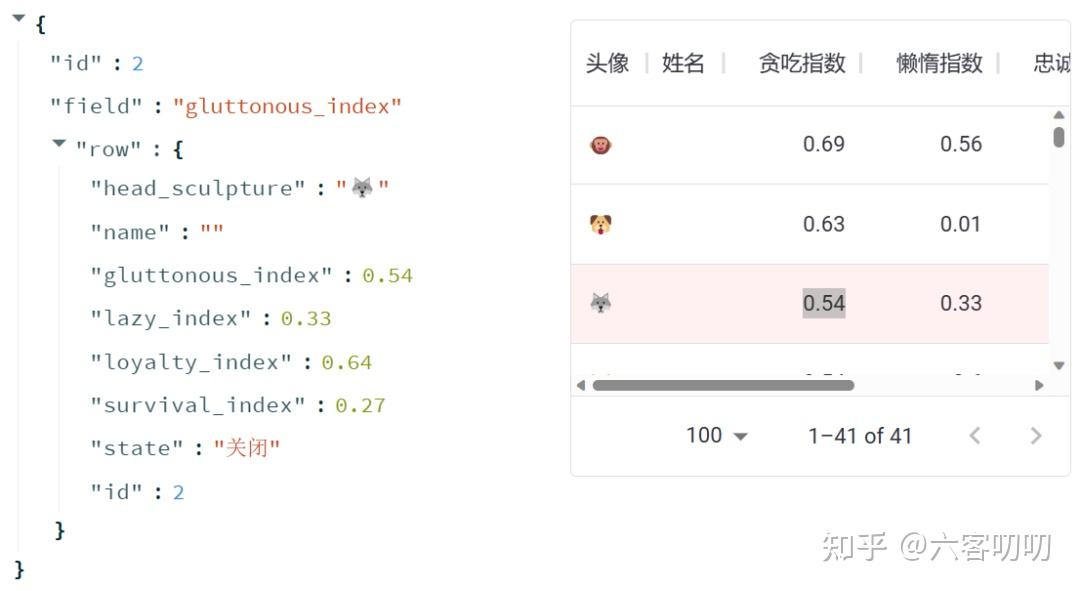The width and height of the screenshot is (1080, 591).
Task: Click the 0.69 gluttony cell
Action: tap(824, 144)
